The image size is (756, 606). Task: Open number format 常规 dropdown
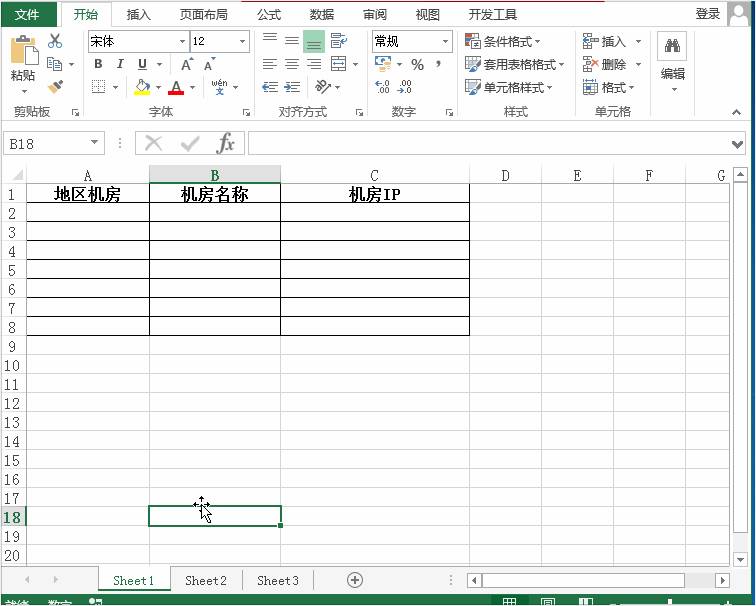click(446, 41)
